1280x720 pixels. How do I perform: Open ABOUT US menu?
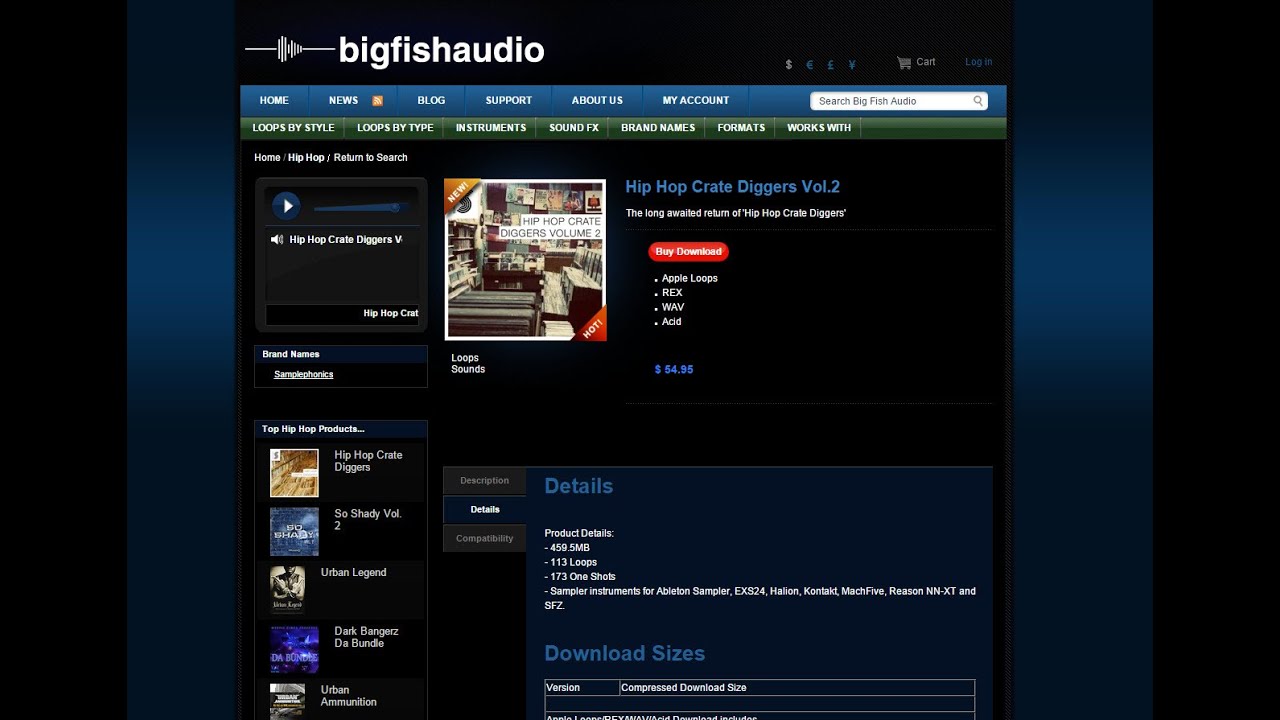[x=597, y=100]
